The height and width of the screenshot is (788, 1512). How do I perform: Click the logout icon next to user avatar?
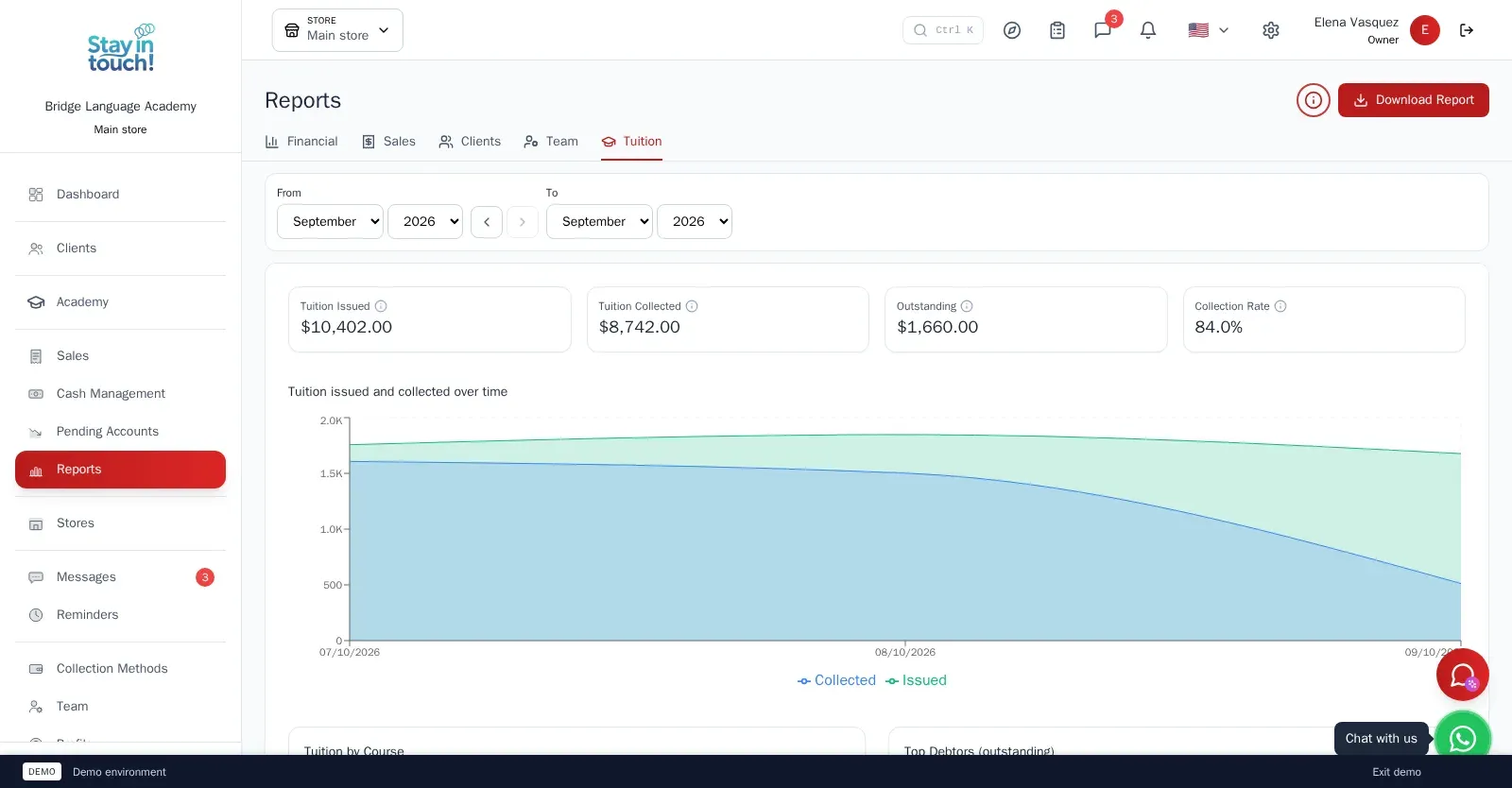click(1467, 30)
